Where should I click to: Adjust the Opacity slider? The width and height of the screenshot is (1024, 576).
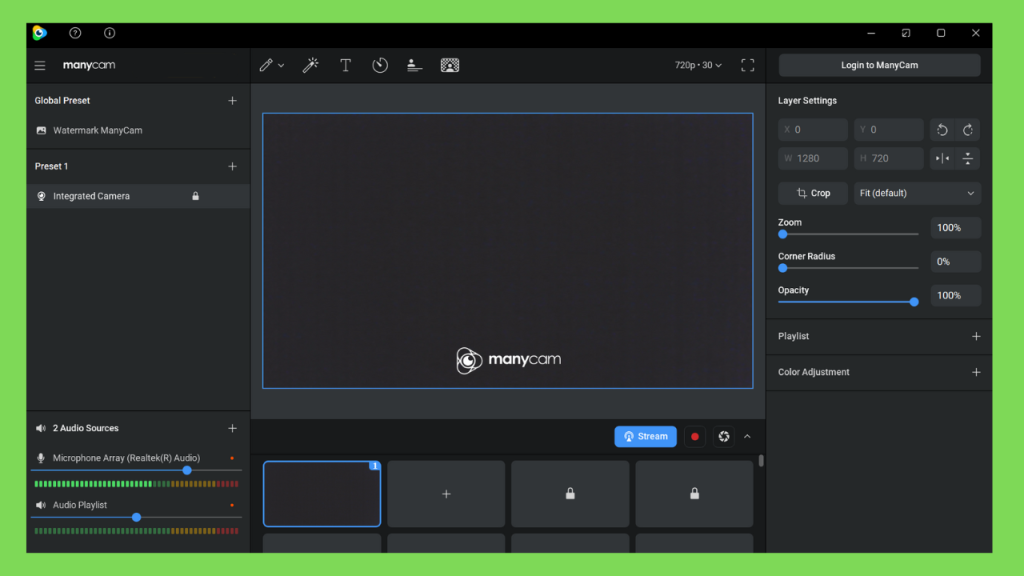coord(848,302)
